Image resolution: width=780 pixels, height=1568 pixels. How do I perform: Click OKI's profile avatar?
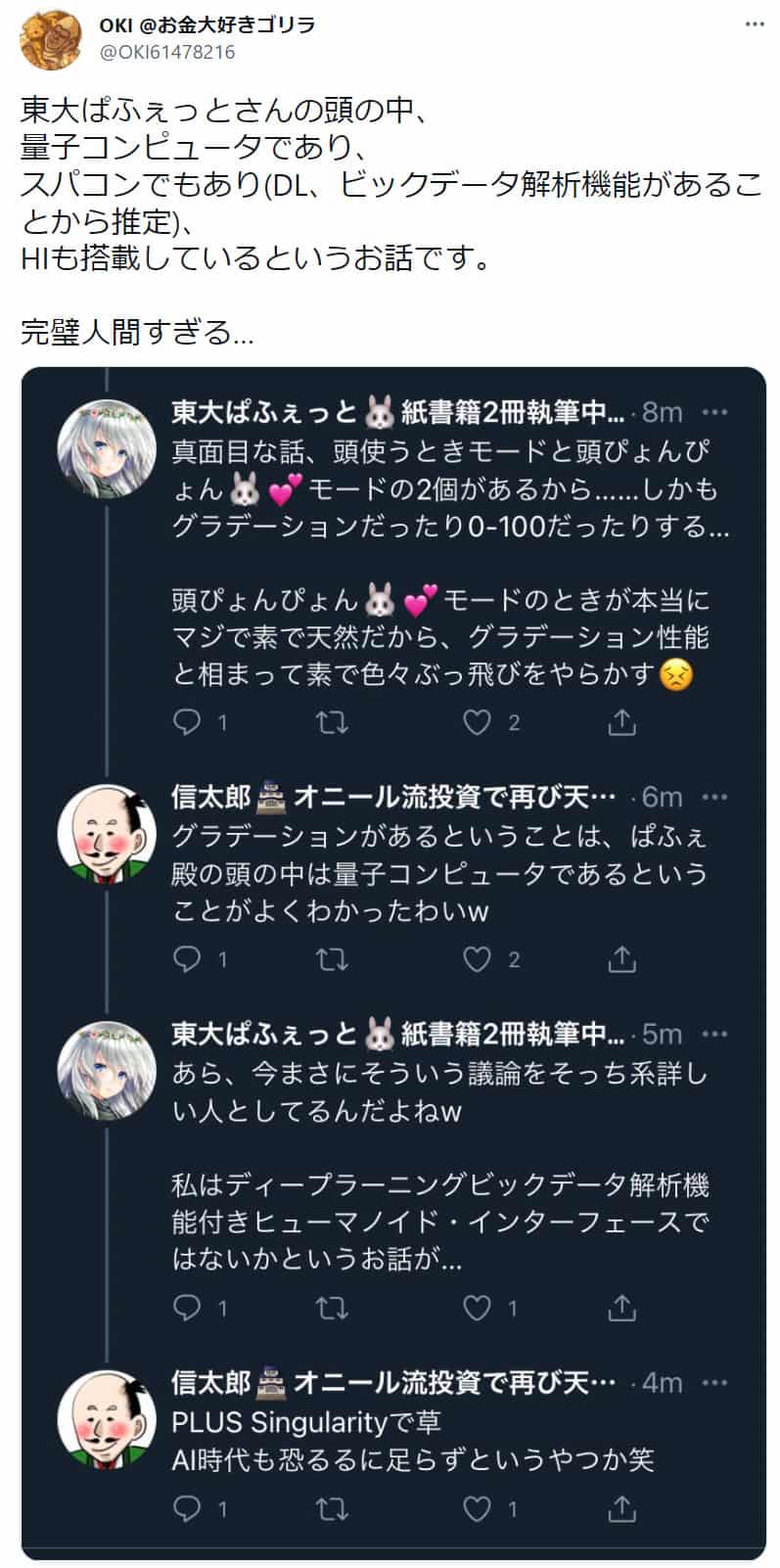click(x=50, y=39)
